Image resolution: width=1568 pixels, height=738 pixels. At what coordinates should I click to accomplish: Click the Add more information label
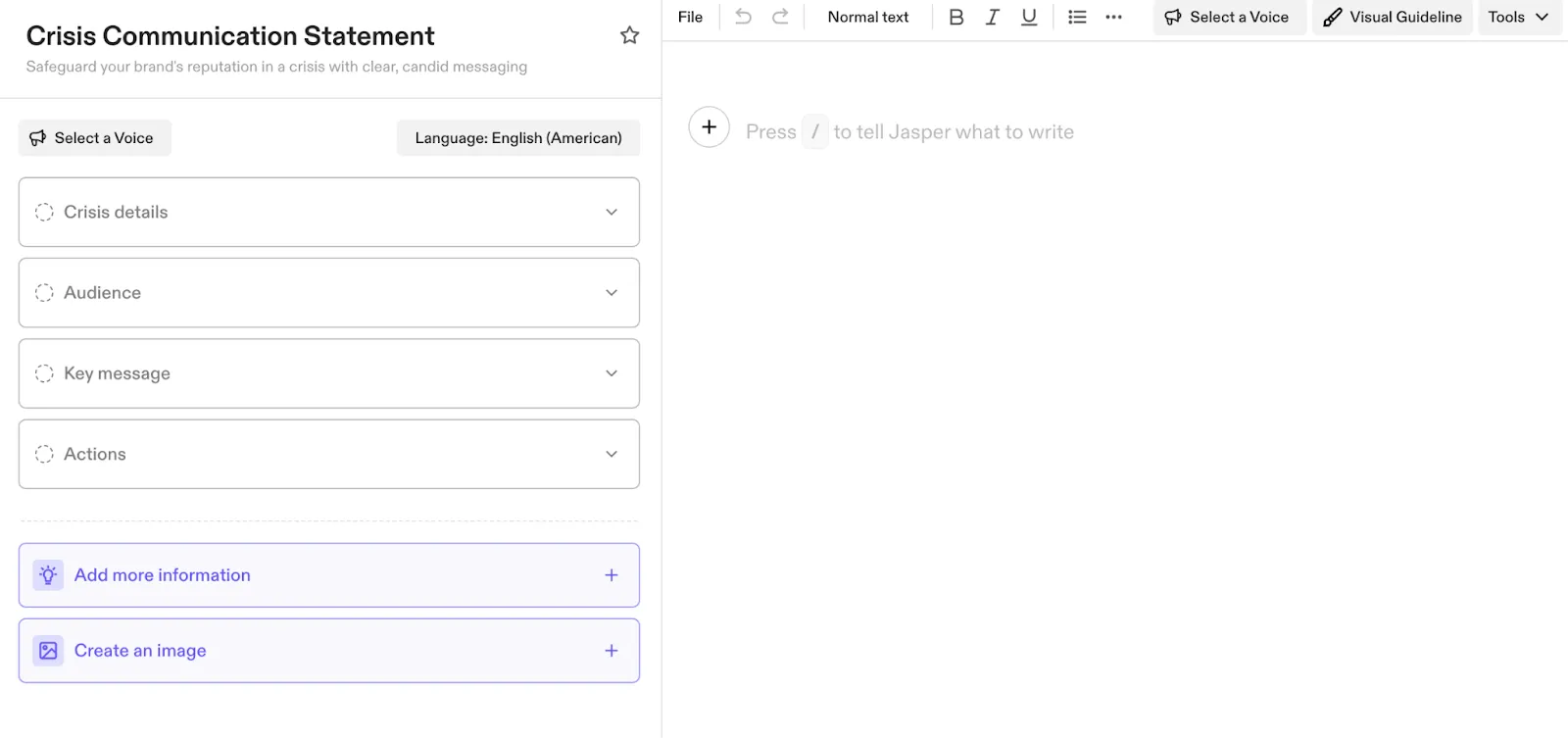(x=163, y=575)
